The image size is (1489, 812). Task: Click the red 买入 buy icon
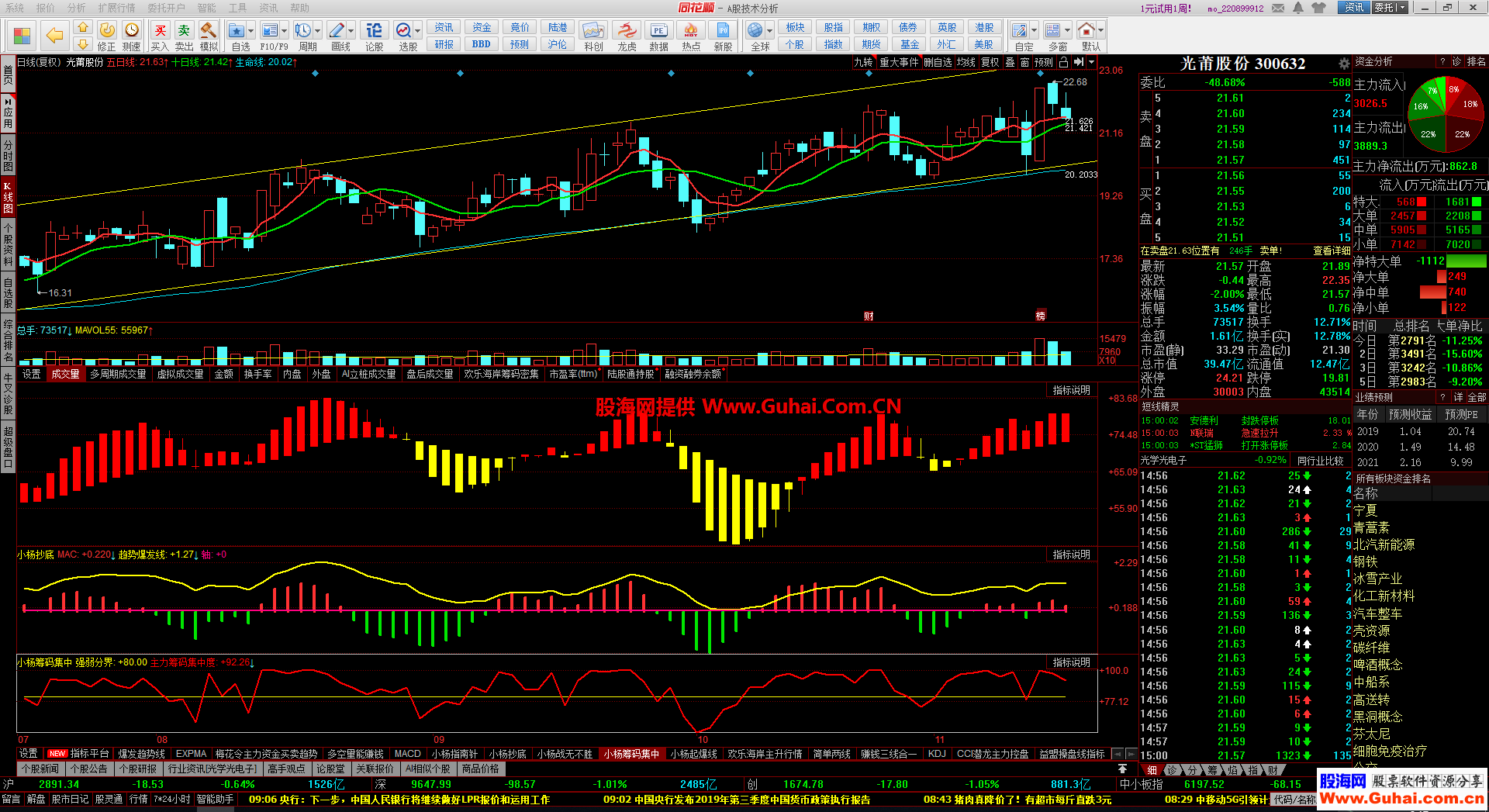(160, 31)
